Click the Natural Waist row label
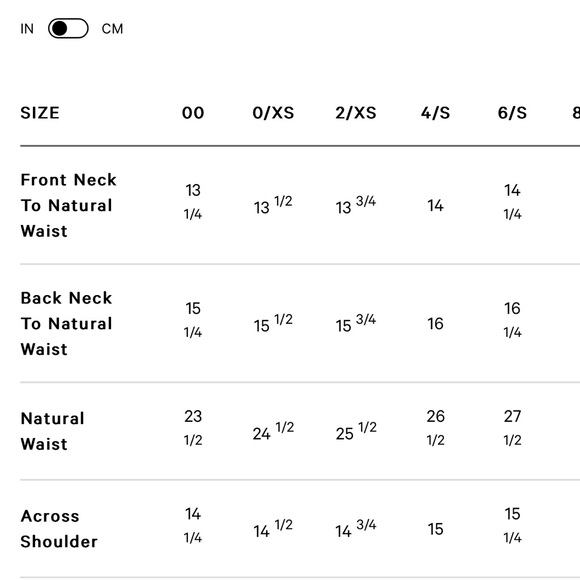The image size is (580, 580). tap(53, 431)
